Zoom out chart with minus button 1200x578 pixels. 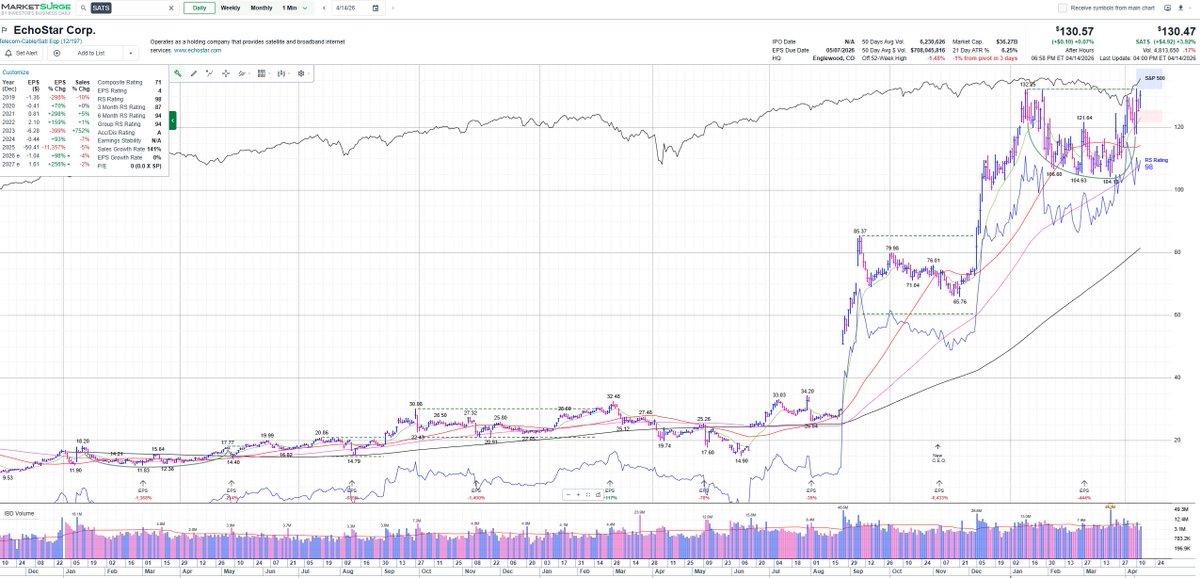point(569,495)
